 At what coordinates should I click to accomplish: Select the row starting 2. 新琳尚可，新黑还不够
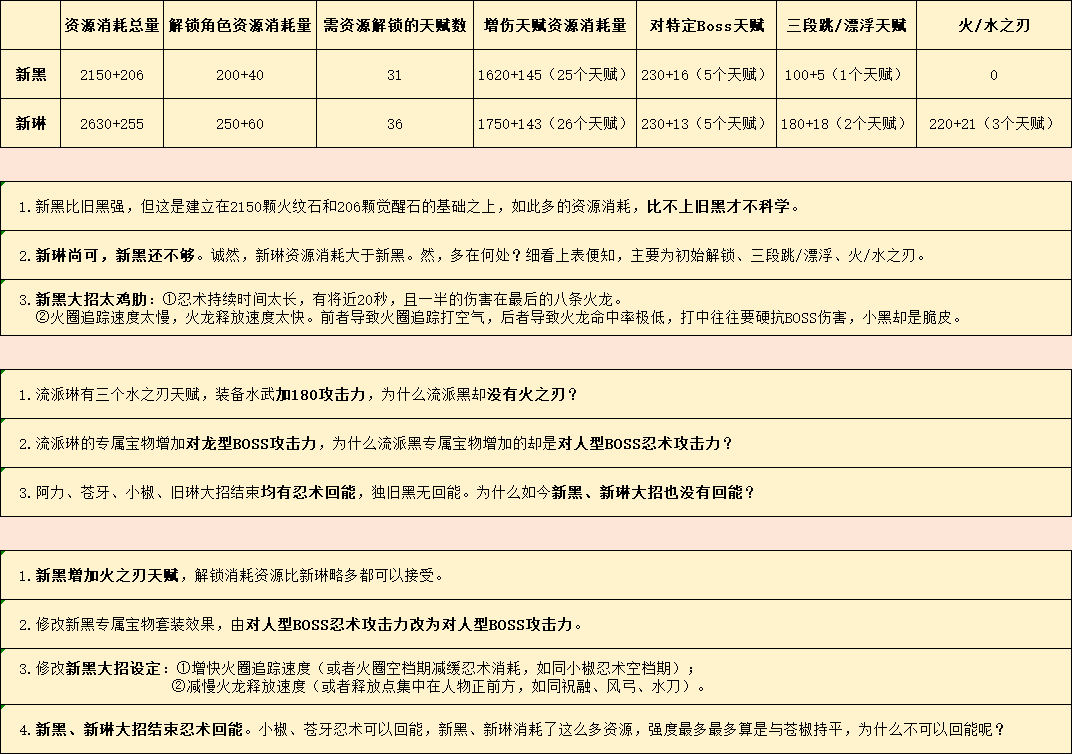coord(536,255)
